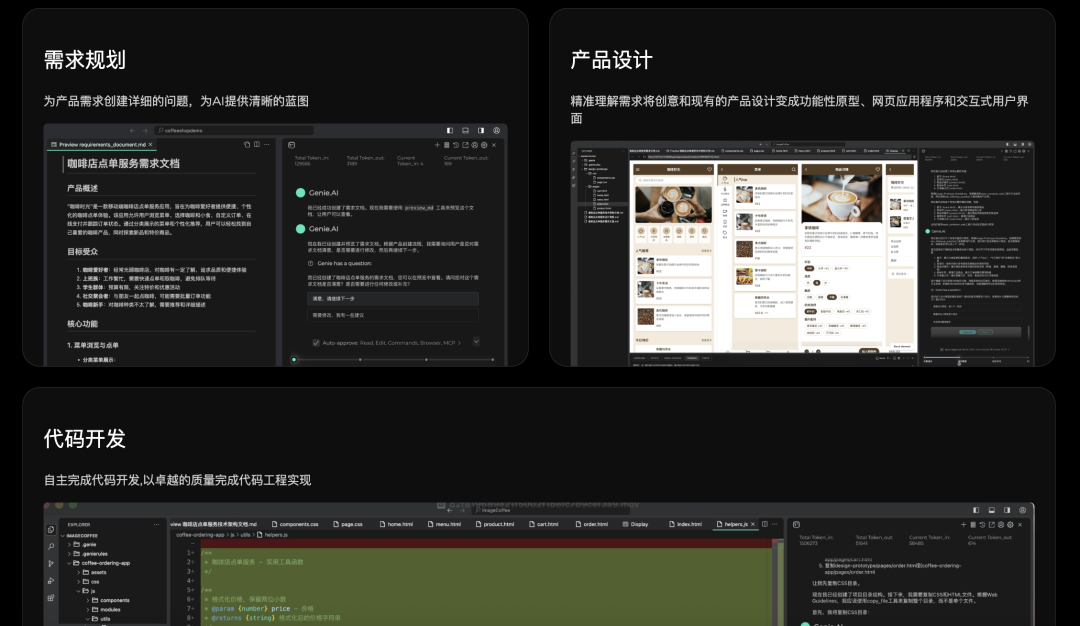1080x626 pixels.
Task: Toggle primary sidebar icon in 需求规划 title bar
Action: pyautogui.click(x=450, y=130)
